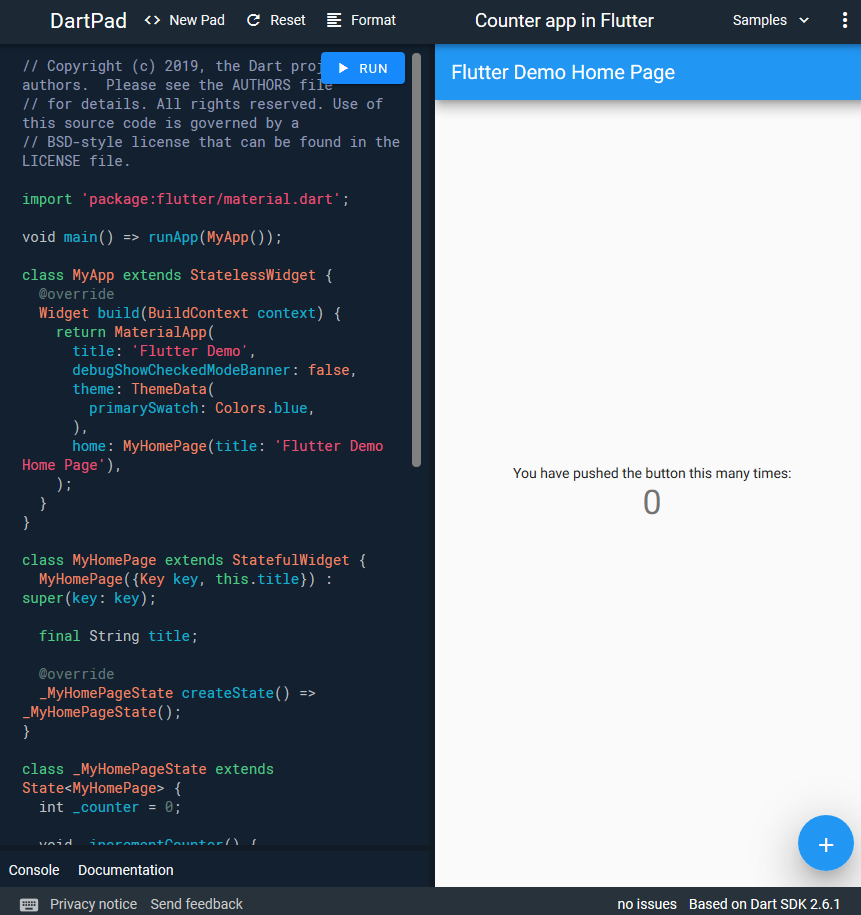
Task: Switch to the Documentation tab
Action: point(126,870)
